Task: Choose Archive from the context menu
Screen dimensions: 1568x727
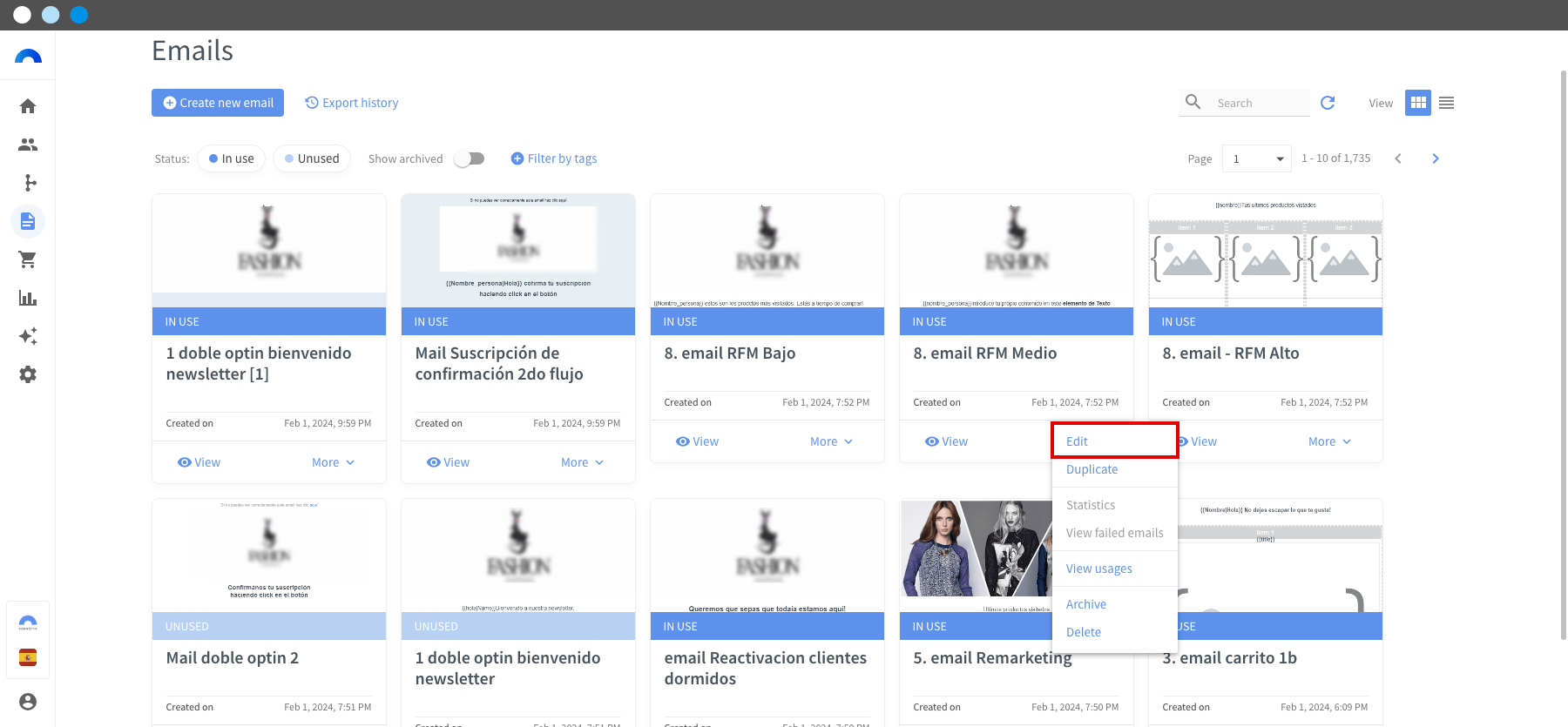Action: tap(1086, 604)
